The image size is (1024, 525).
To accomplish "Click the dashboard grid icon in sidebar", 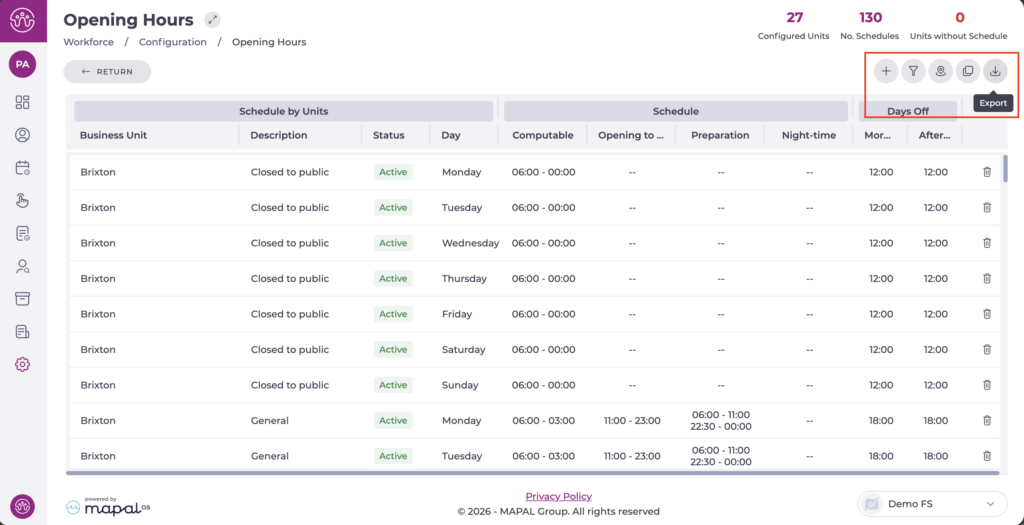I will point(22,102).
